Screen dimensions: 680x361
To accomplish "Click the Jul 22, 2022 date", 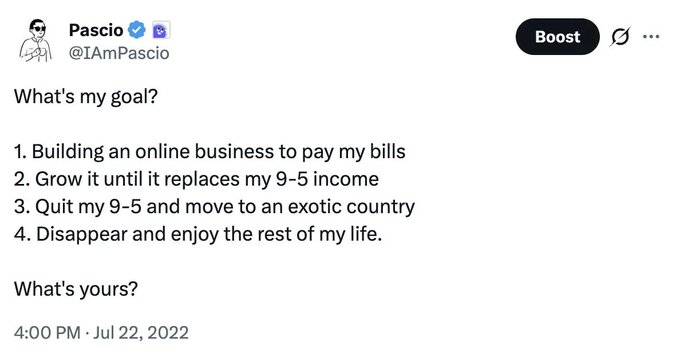I will tap(141, 333).
